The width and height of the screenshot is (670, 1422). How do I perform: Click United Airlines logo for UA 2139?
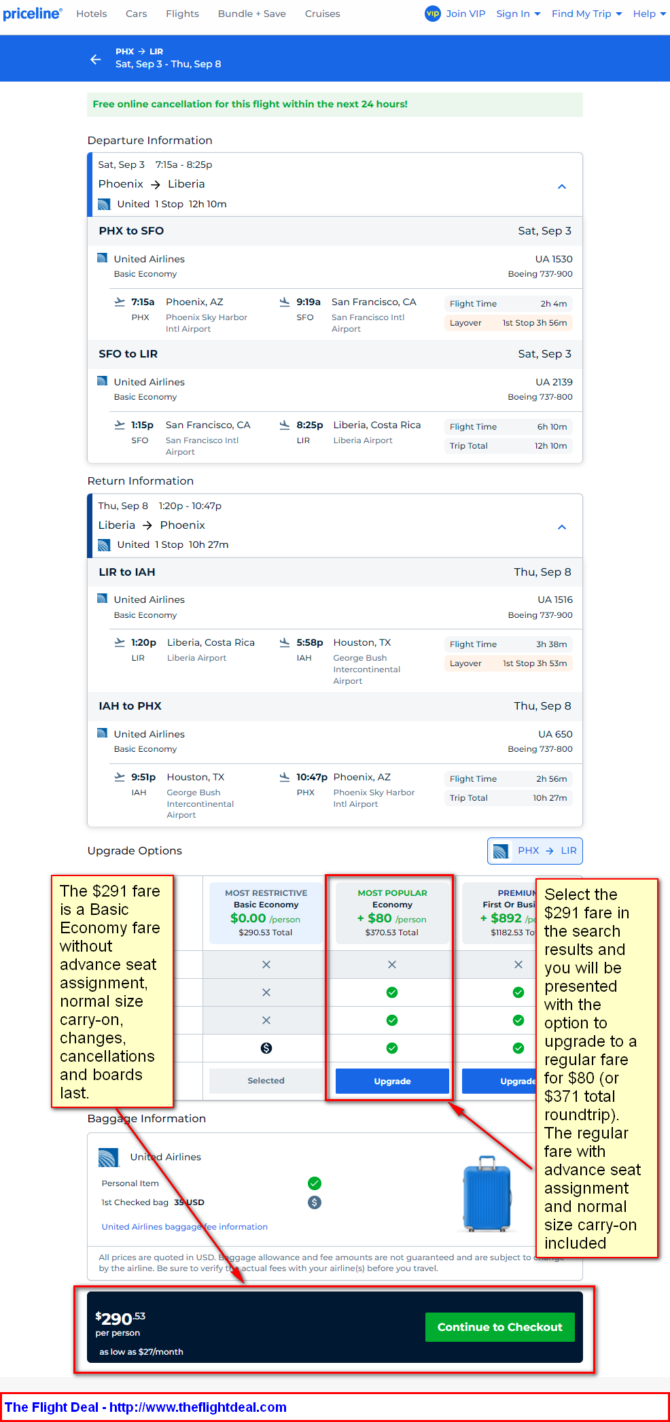[x=102, y=381]
